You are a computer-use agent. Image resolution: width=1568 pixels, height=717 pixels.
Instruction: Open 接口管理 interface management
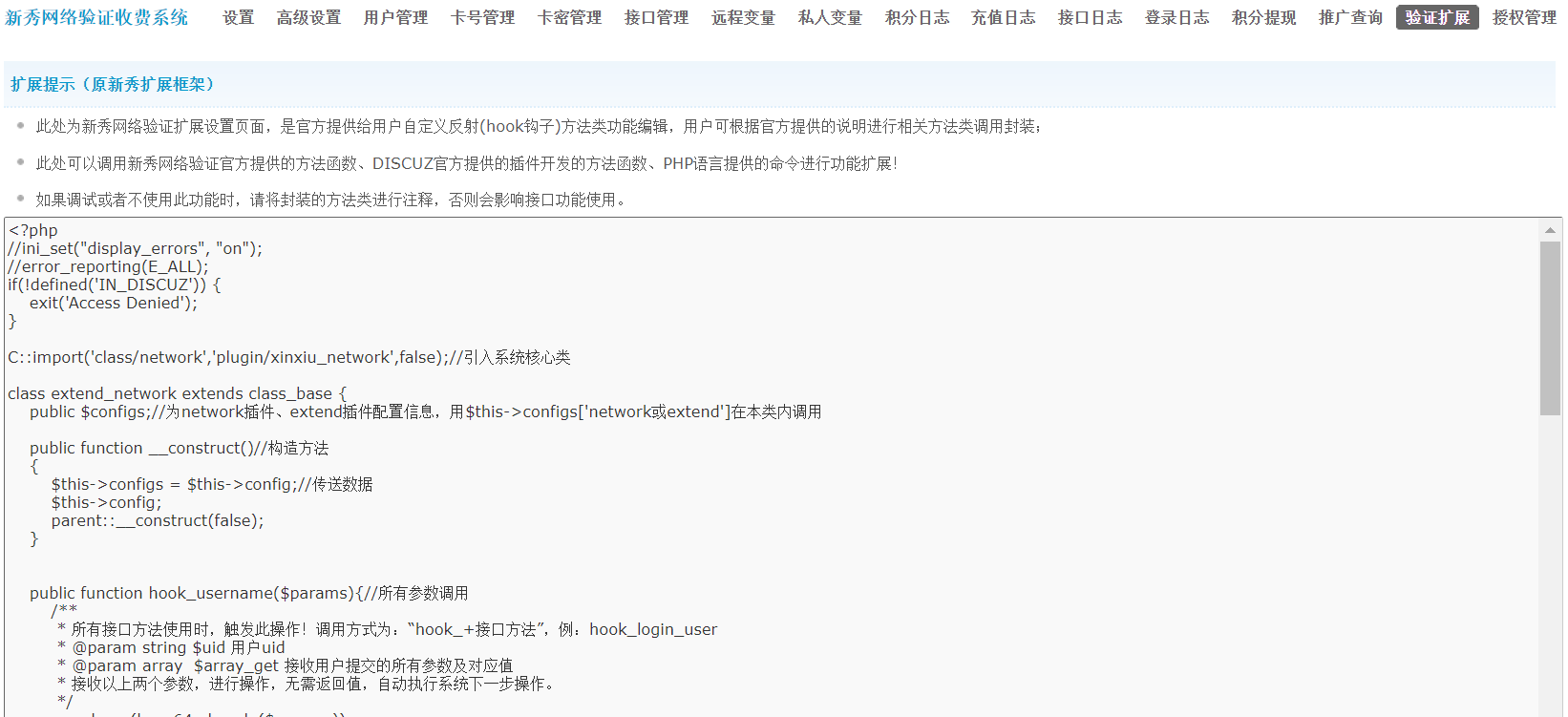click(x=656, y=17)
